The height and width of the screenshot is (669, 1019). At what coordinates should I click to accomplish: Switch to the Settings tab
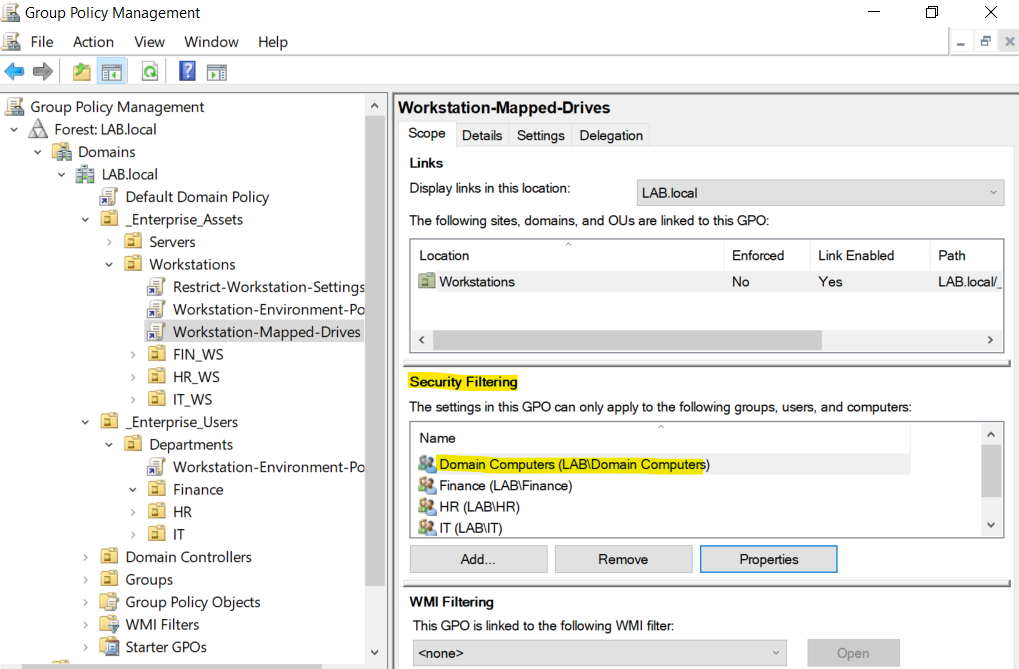click(540, 135)
